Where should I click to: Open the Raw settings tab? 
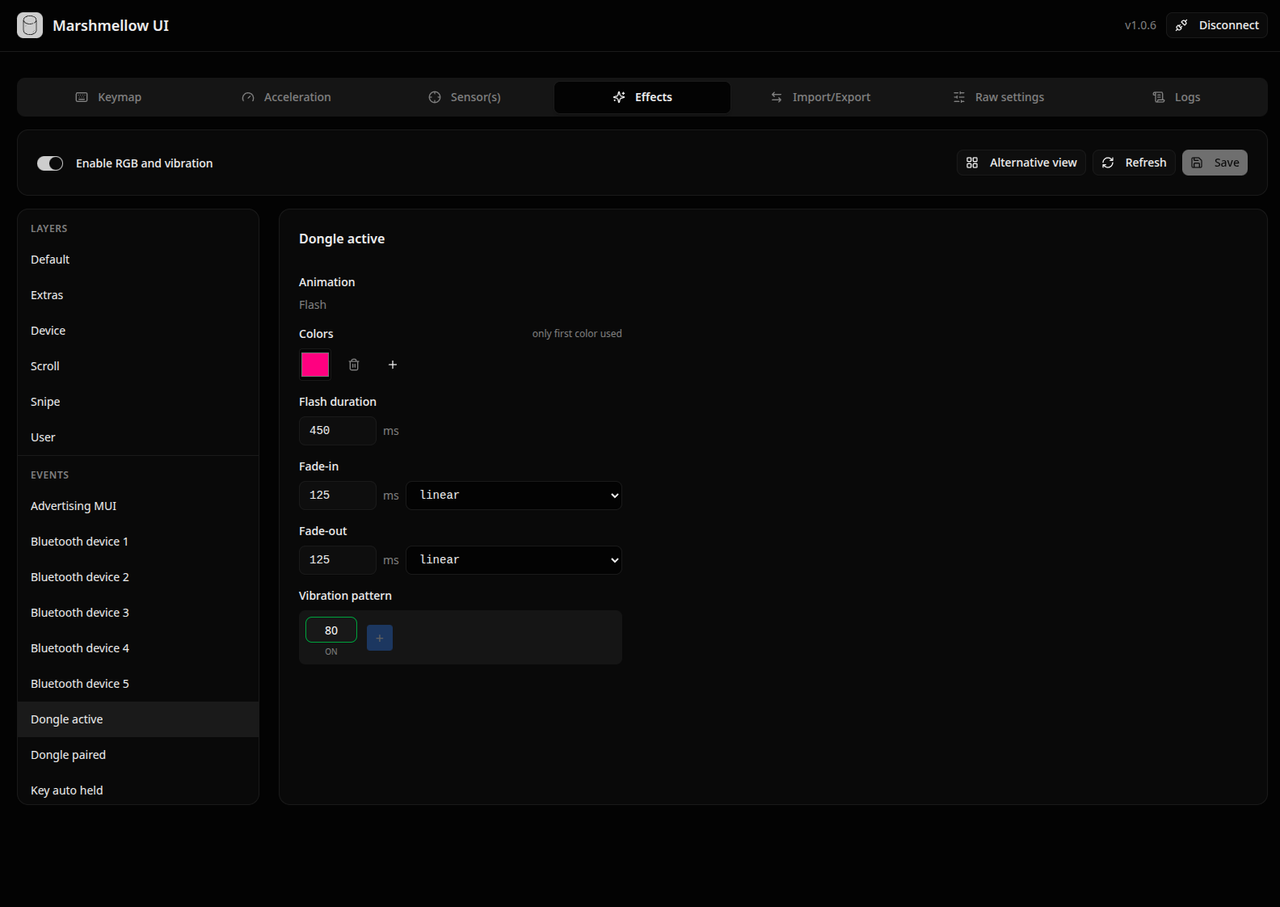click(x=998, y=97)
